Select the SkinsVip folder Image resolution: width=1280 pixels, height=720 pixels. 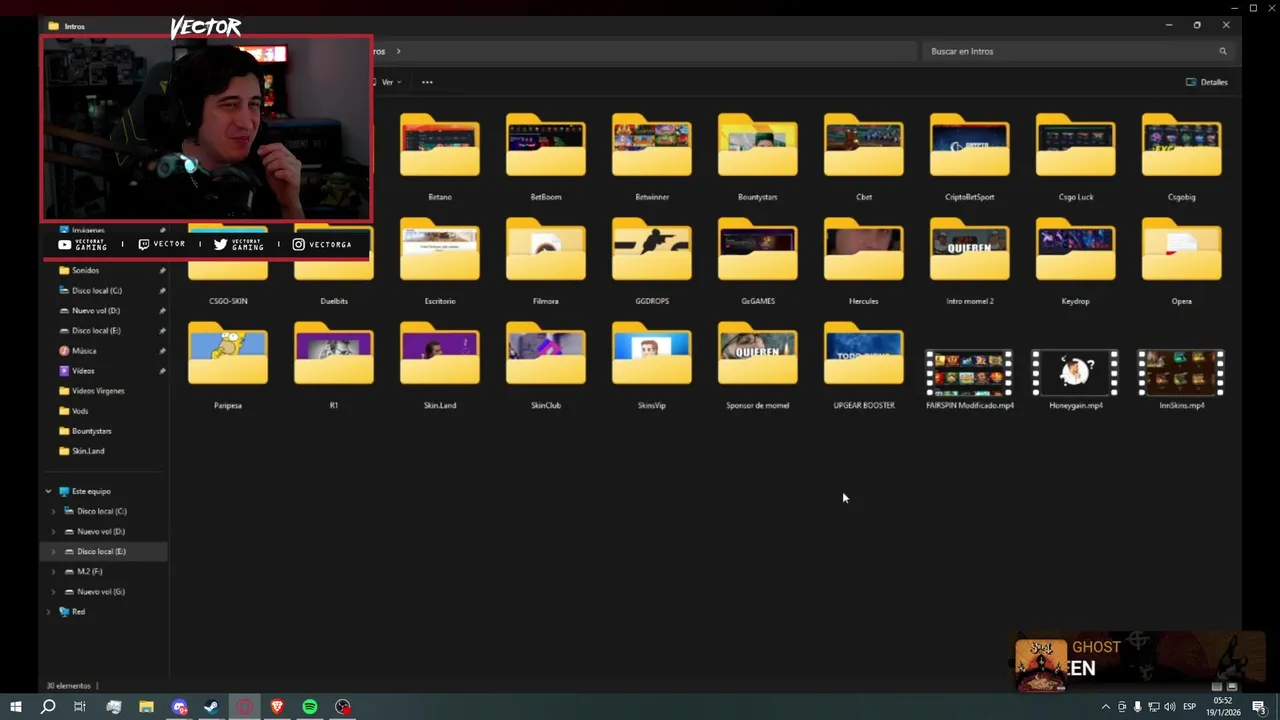[652, 355]
